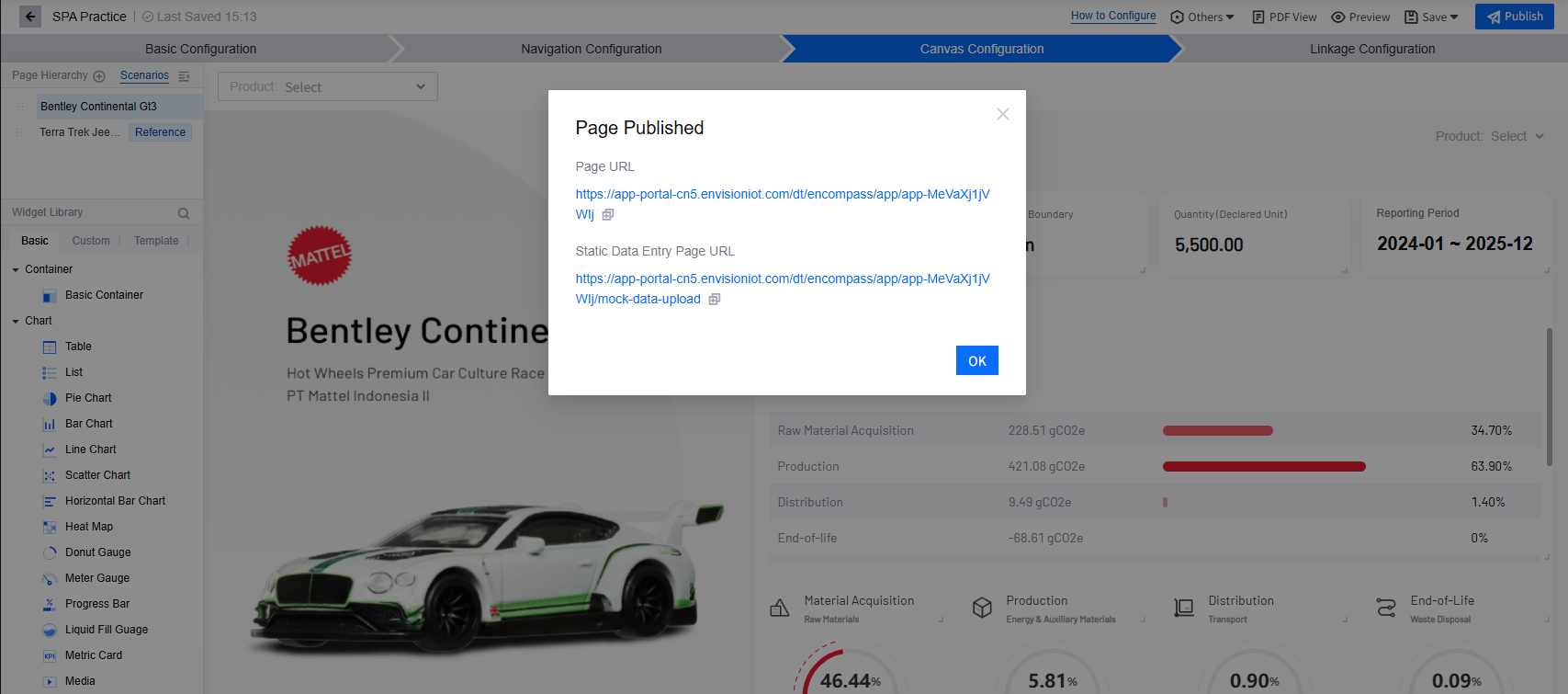Screen dimensions: 1568x694
Task: Close the Page Published dialog
Action: pyautogui.click(x=1003, y=114)
